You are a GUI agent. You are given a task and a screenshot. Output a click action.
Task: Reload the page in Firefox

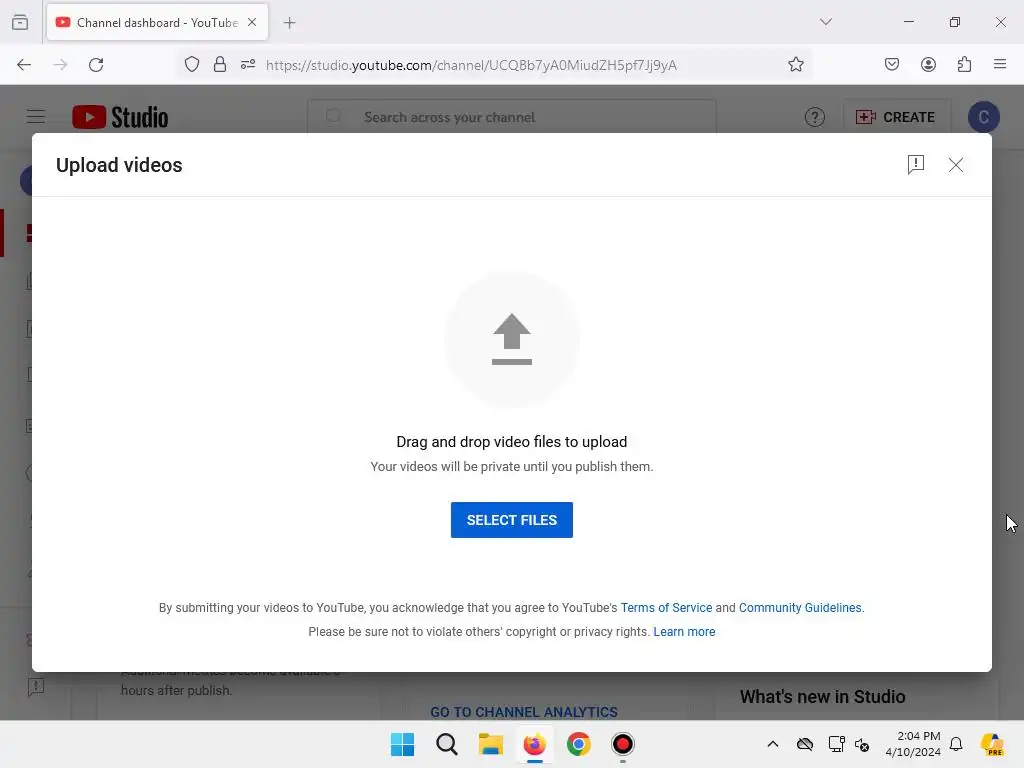96,65
